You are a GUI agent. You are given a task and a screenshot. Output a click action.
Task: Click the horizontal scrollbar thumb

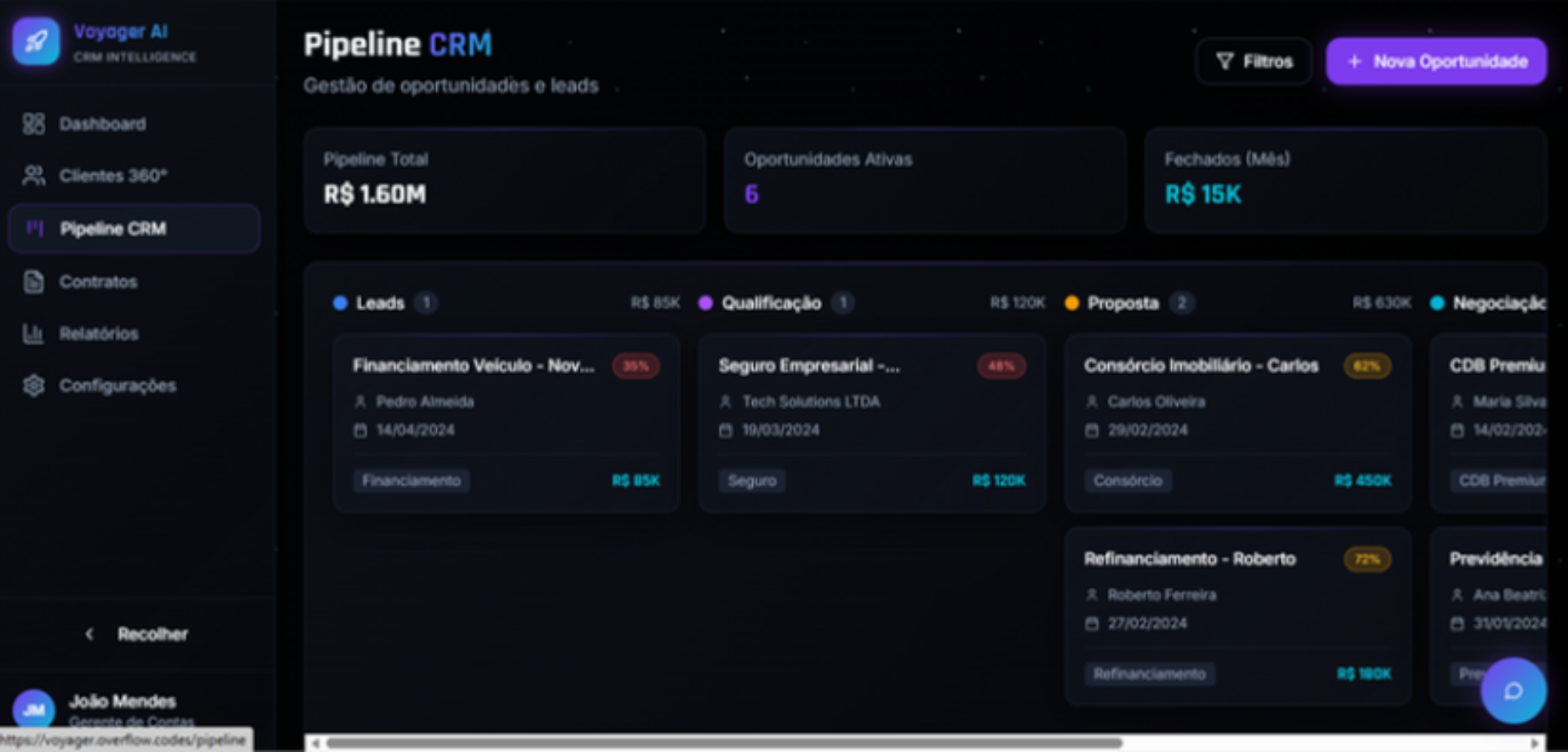click(724, 743)
